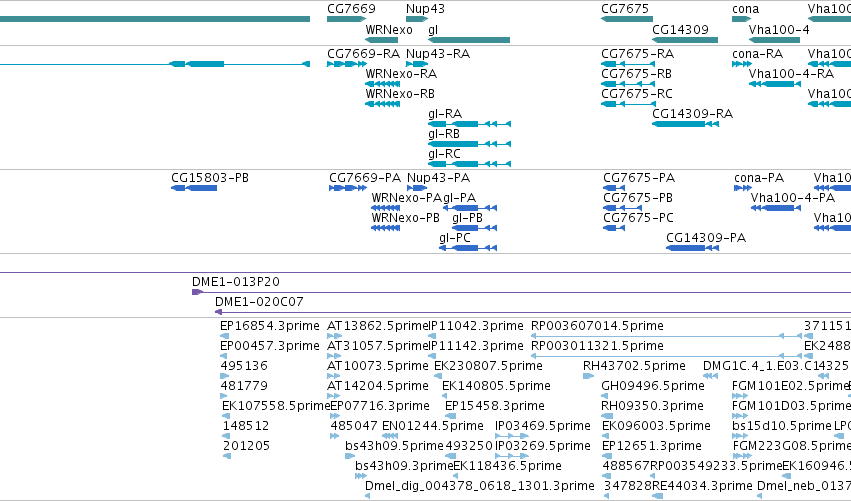Image resolution: width=851 pixels, height=501 pixels.
Task: Select BAC clone DME1-020C07
Action: click(259, 302)
